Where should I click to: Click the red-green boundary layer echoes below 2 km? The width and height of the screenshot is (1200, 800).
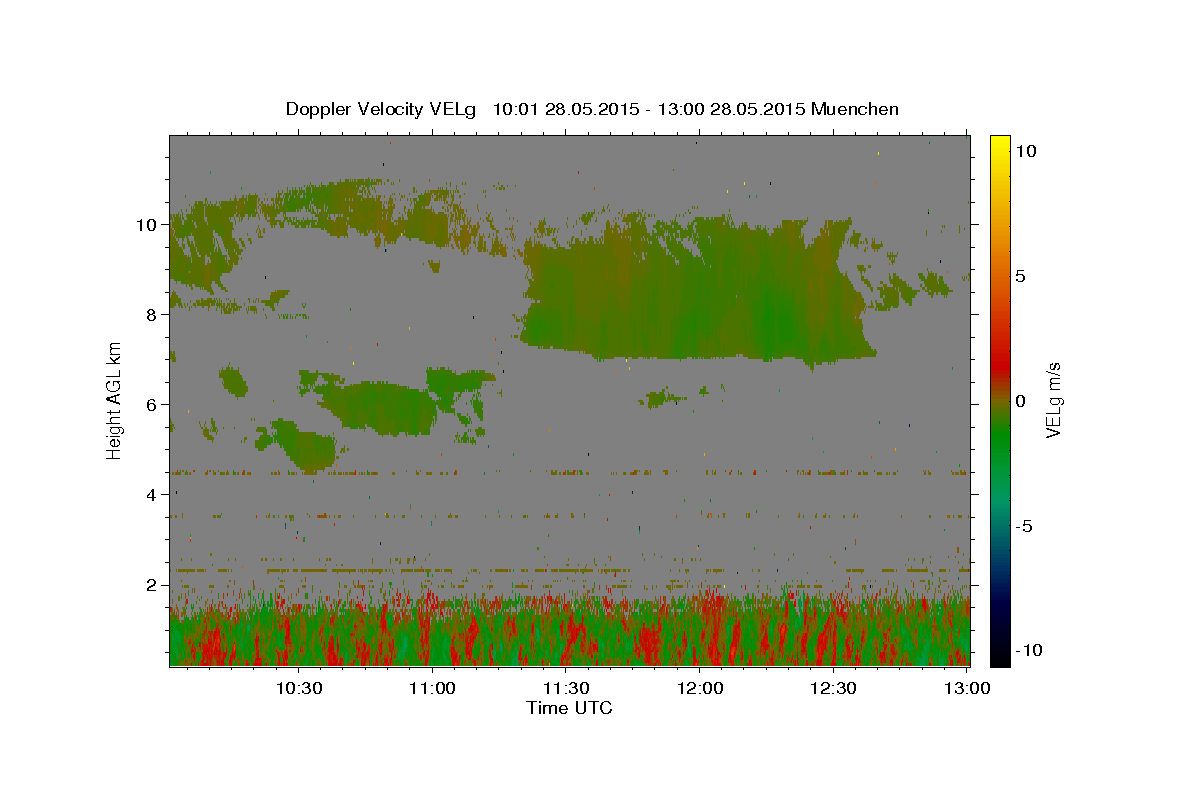(x=569, y=630)
